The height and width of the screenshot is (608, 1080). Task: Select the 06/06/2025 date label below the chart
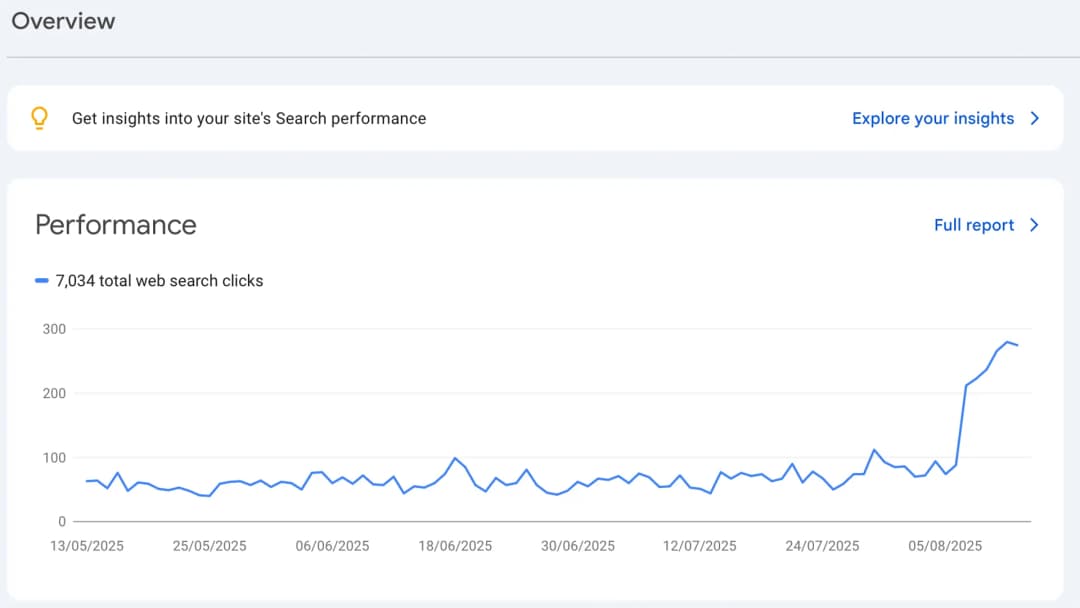click(x=332, y=546)
